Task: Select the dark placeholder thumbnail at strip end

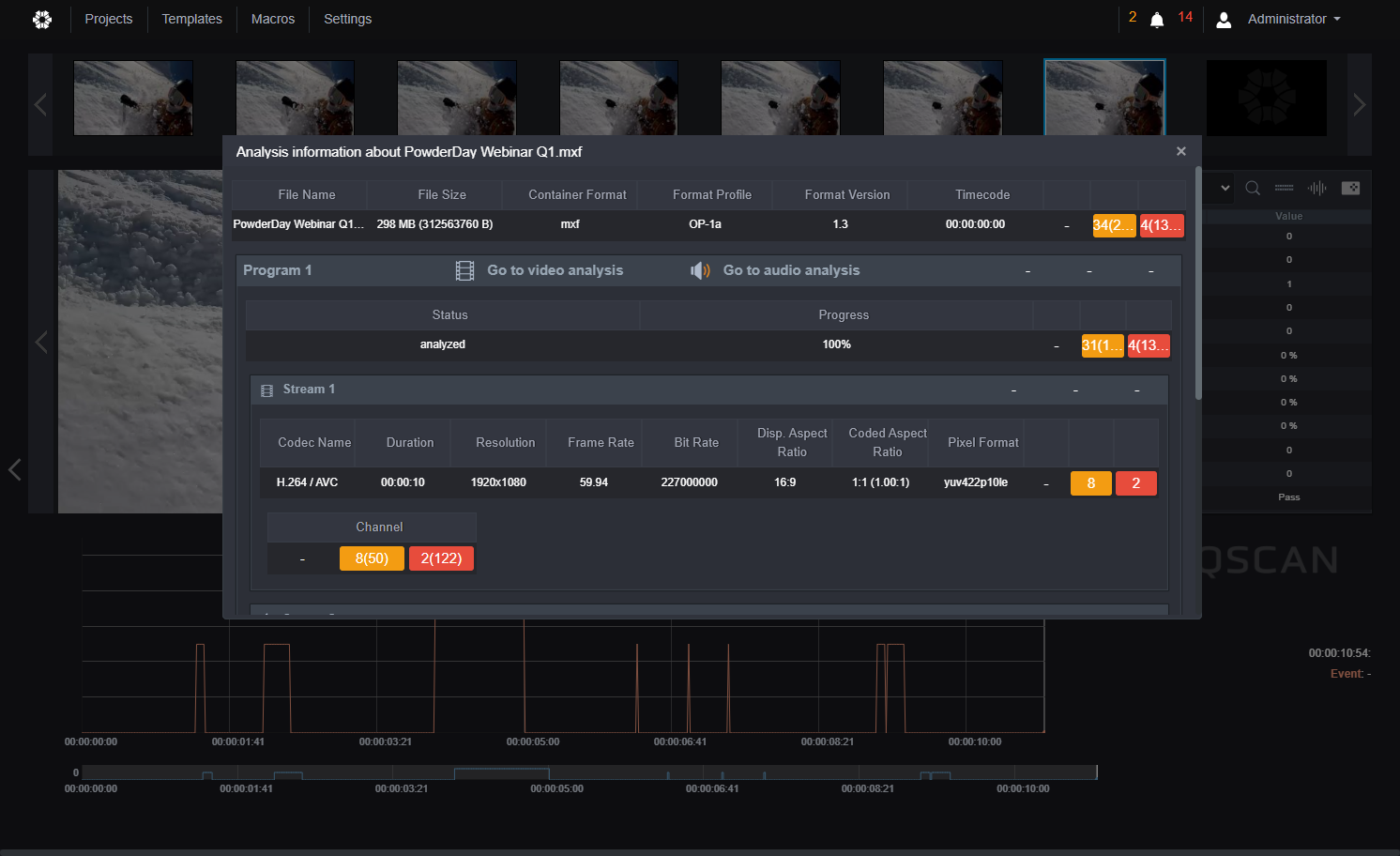Action: [1267, 99]
